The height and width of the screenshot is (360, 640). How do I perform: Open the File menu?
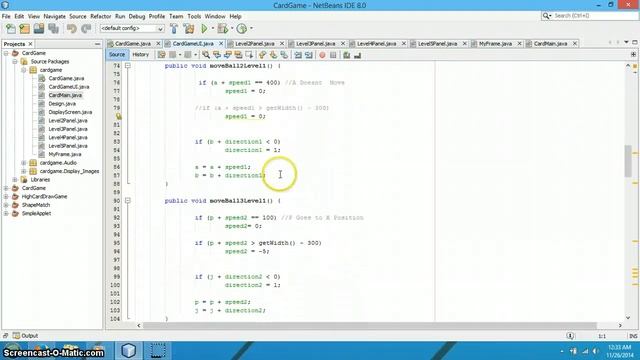click(x=6, y=16)
